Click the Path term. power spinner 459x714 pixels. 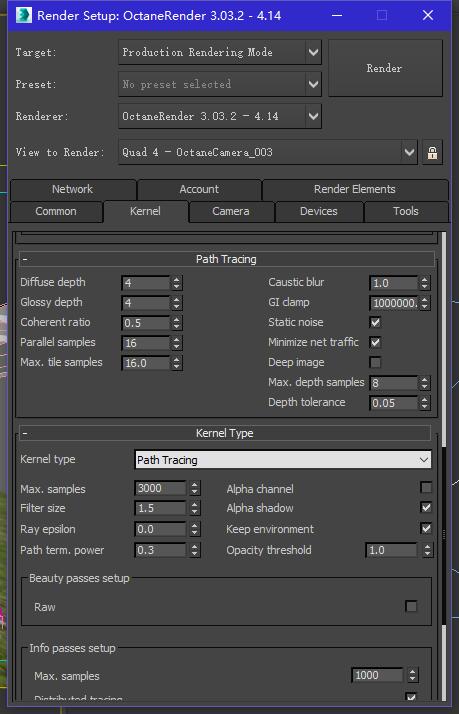click(195, 550)
